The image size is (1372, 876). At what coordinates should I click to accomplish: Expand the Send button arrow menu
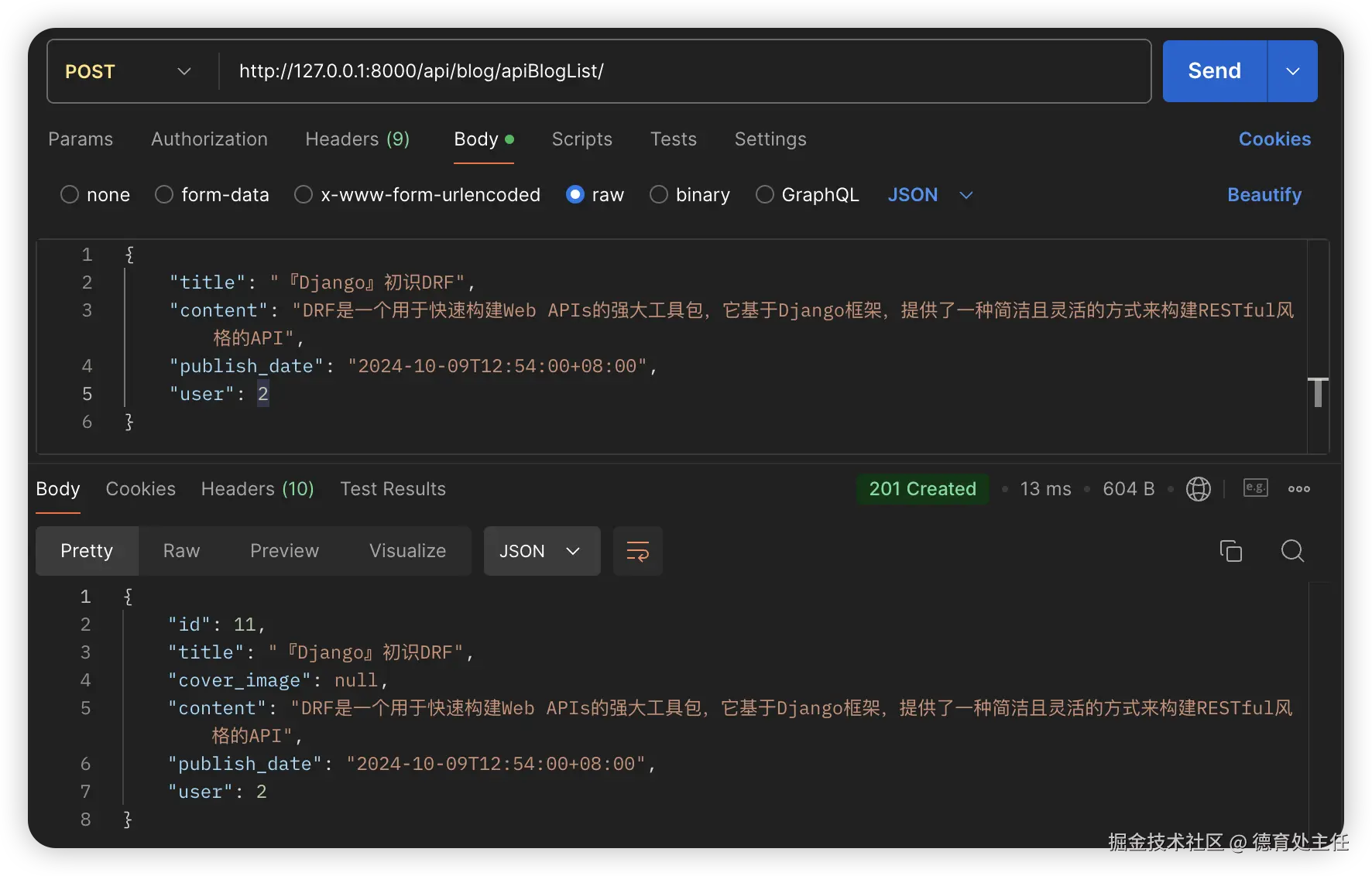click(1292, 71)
